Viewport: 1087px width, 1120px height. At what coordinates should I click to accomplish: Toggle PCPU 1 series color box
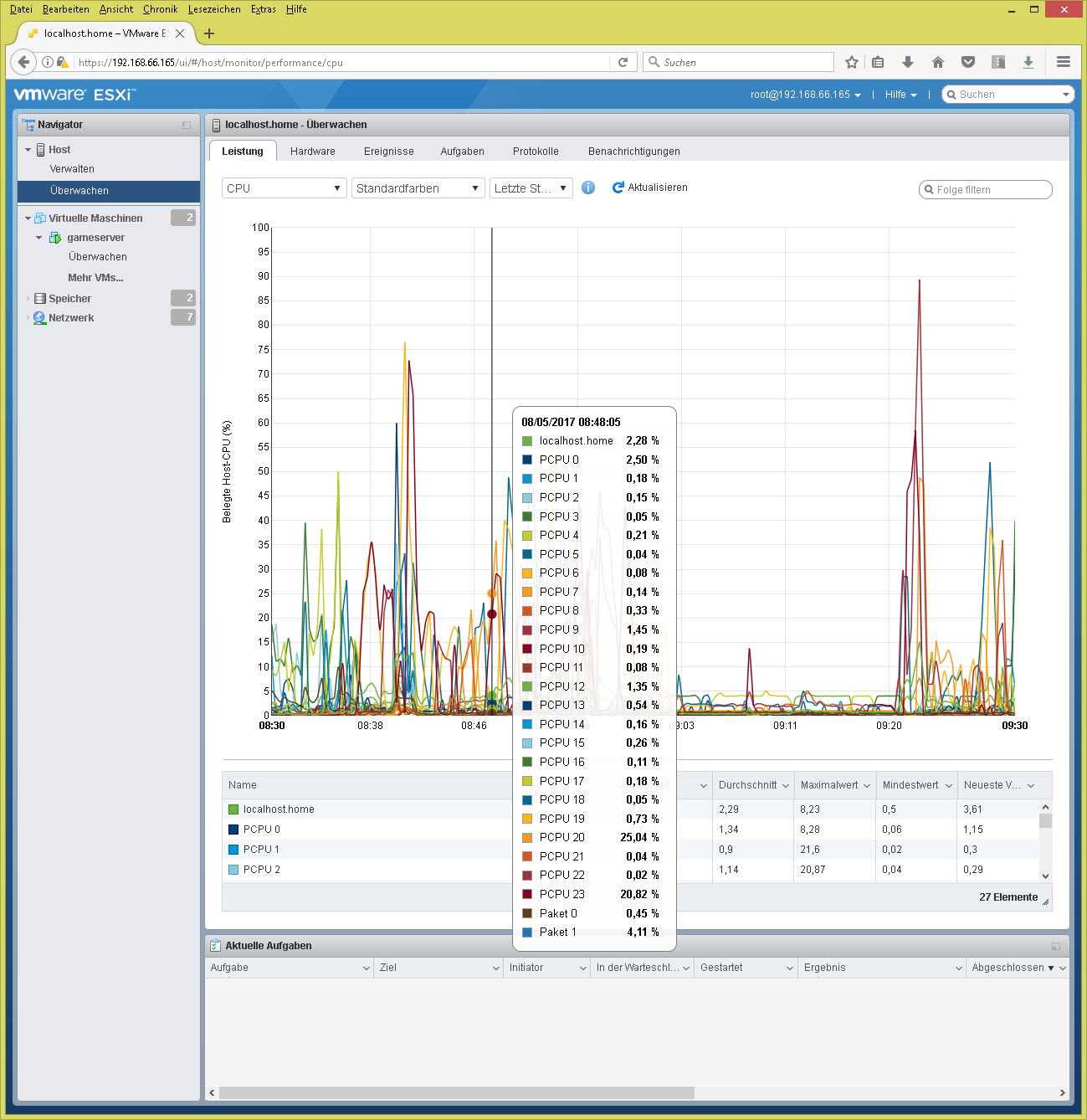pos(233,850)
